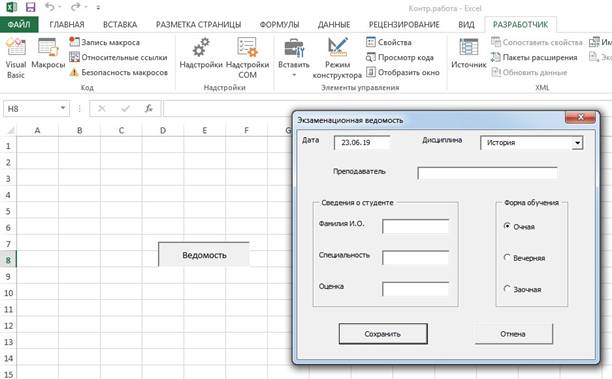Toggle Relative References (Относительные ссылки)
The height and width of the screenshot is (379, 612).
pos(118,57)
